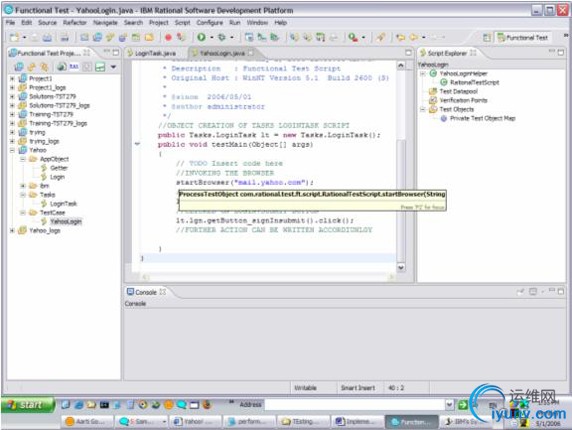The image size is (572, 430).
Task: Click the Windows Start button
Action: [x=28, y=405]
